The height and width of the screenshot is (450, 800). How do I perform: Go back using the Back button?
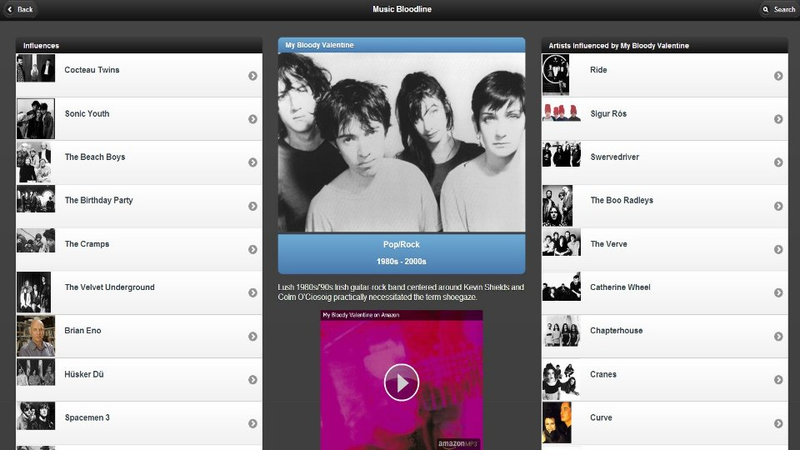click(20, 9)
